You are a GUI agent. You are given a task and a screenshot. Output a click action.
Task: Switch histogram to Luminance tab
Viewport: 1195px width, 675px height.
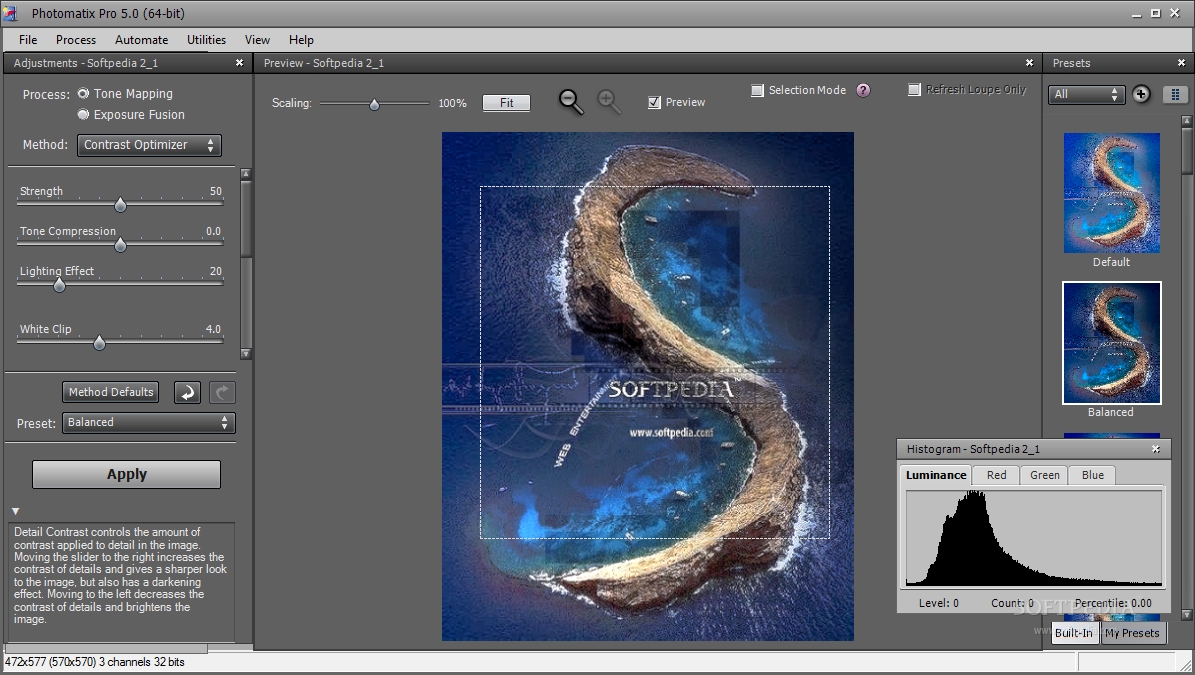click(936, 475)
